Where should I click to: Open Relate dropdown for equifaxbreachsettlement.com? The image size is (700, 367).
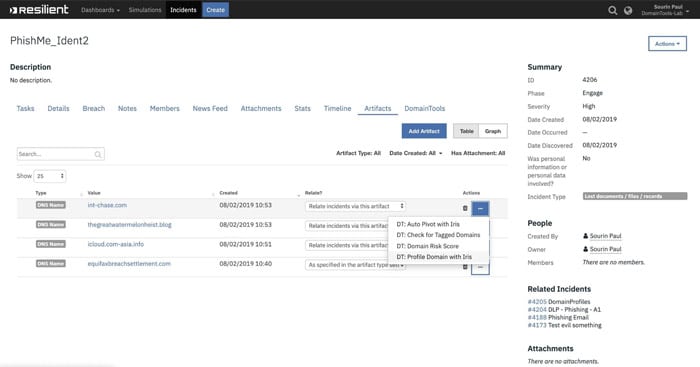point(355,265)
